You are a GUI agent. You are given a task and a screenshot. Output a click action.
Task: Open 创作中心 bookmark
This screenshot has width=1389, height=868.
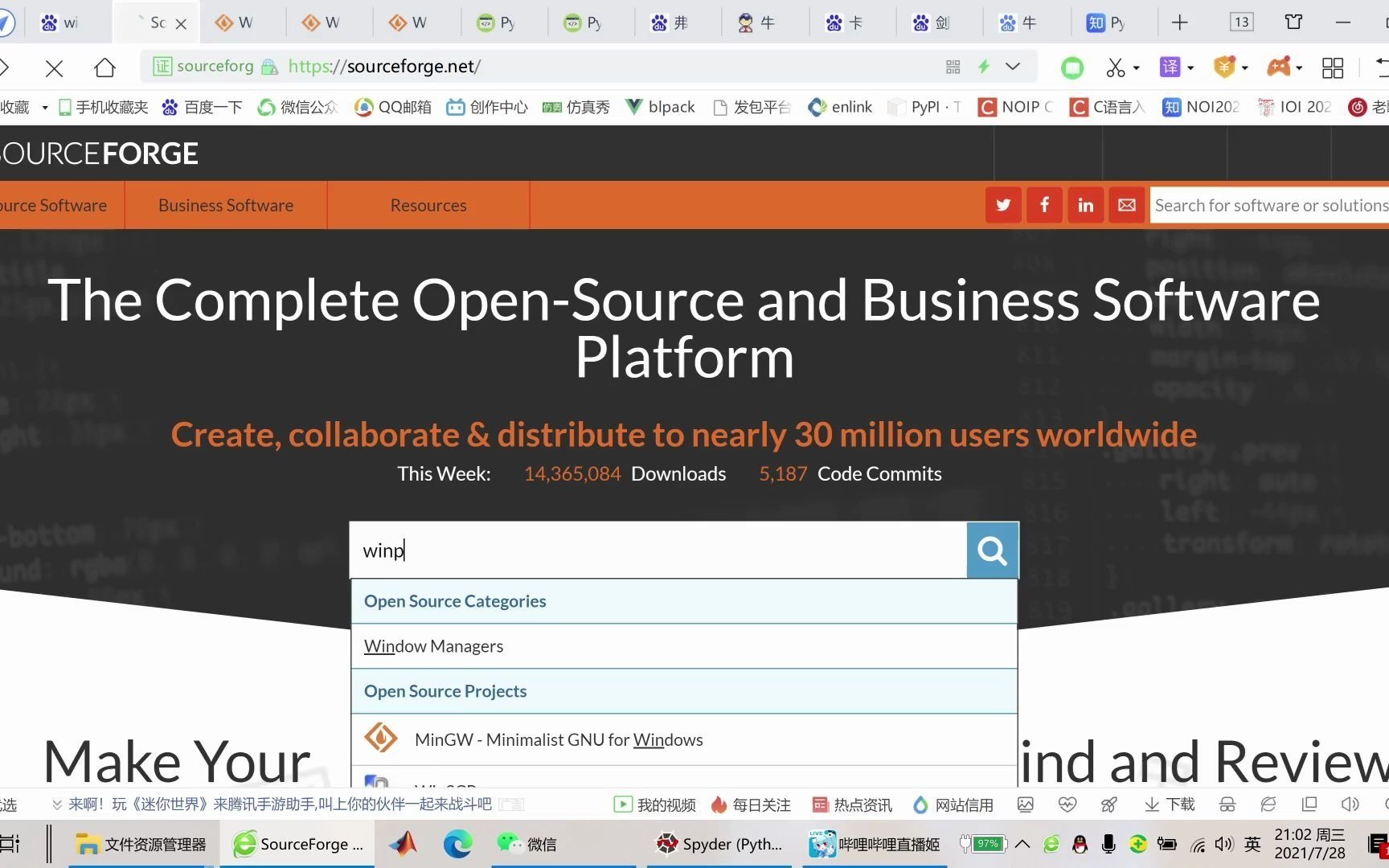487,107
